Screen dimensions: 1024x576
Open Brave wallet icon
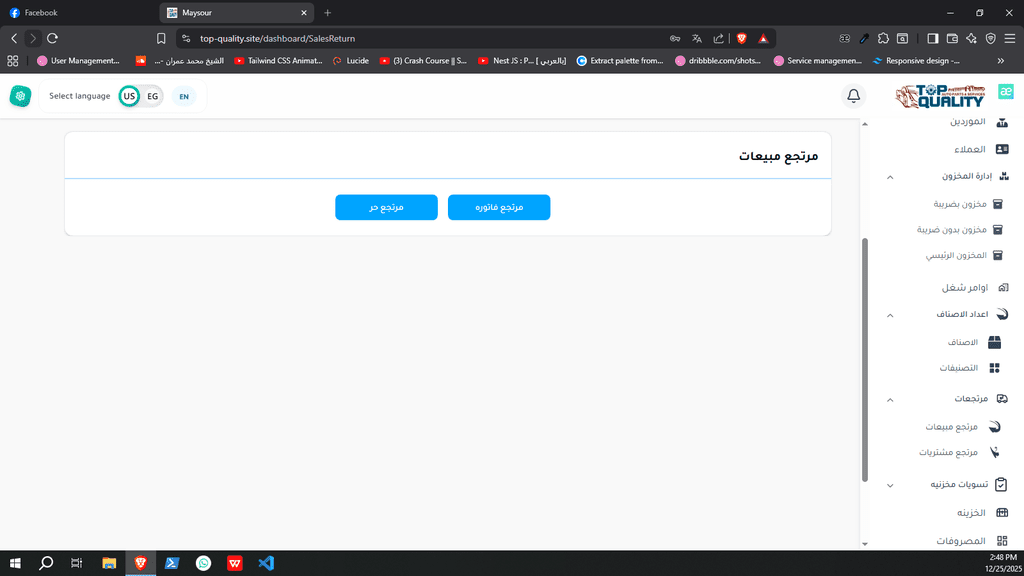click(x=952, y=39)
